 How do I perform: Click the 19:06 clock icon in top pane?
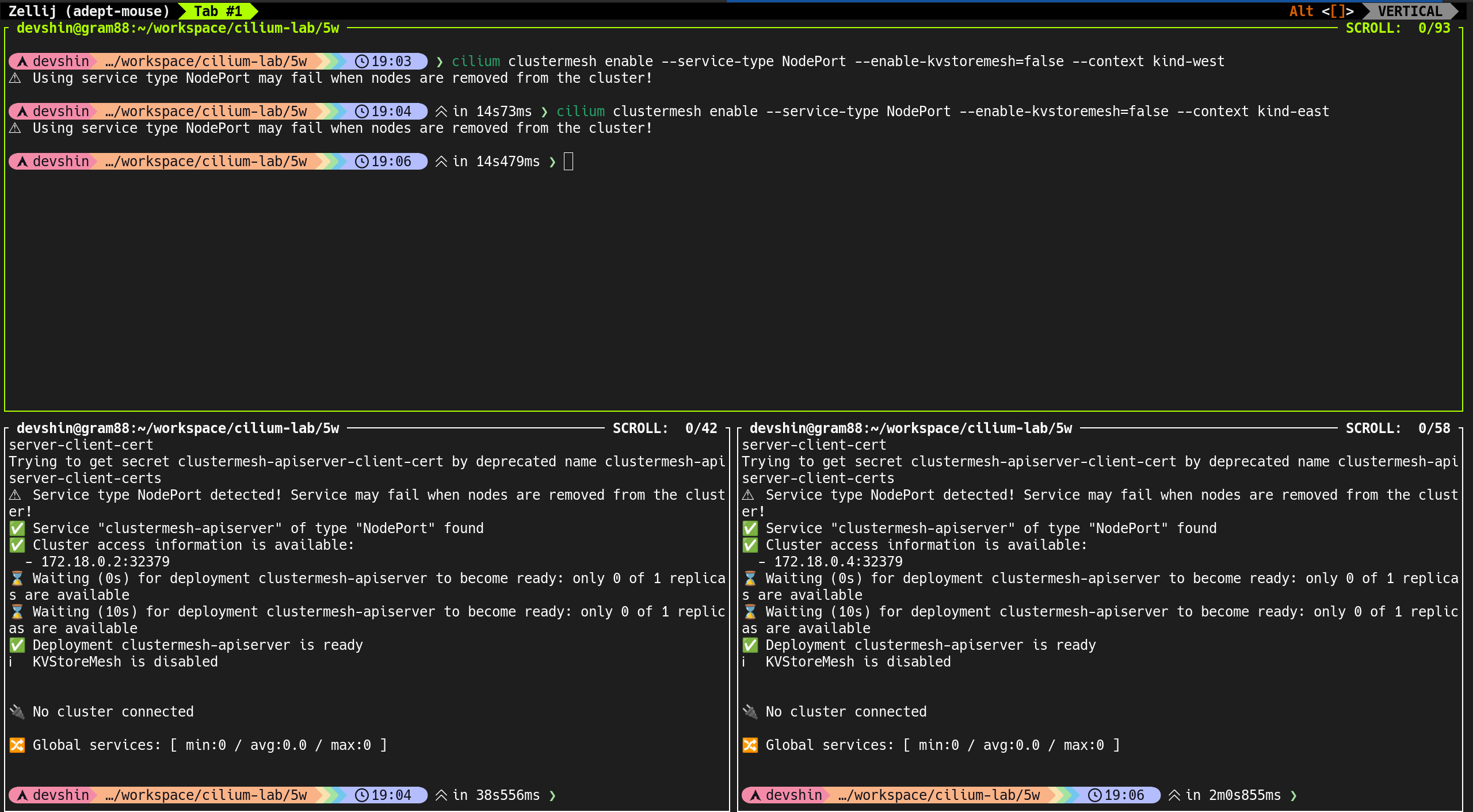361,162
